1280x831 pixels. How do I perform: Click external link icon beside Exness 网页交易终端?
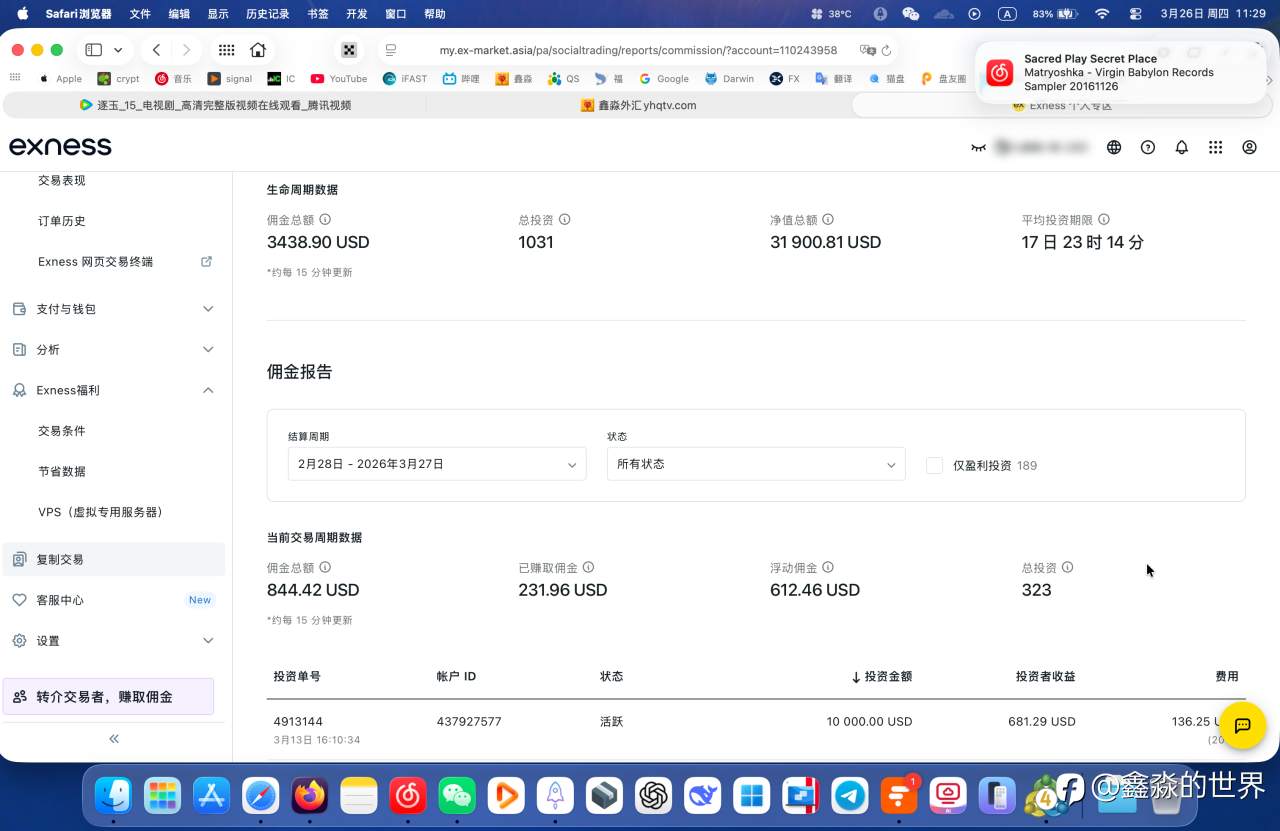(x=206, y=261)
